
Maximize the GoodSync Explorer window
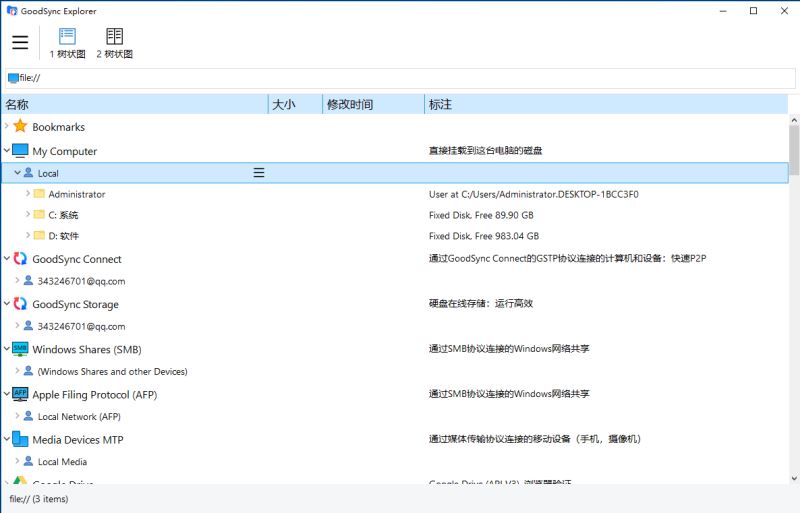pos(753,10)
